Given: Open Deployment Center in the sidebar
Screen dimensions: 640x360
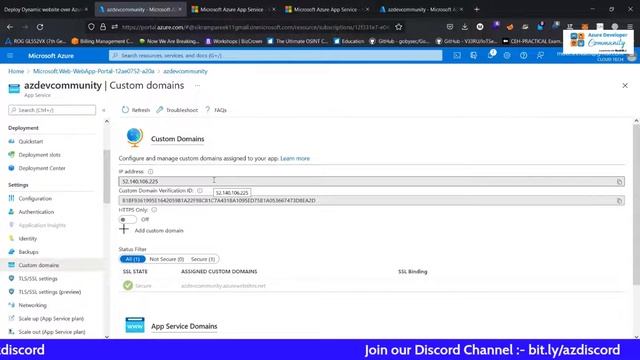Looking at the screenshot, I should 42,168.
